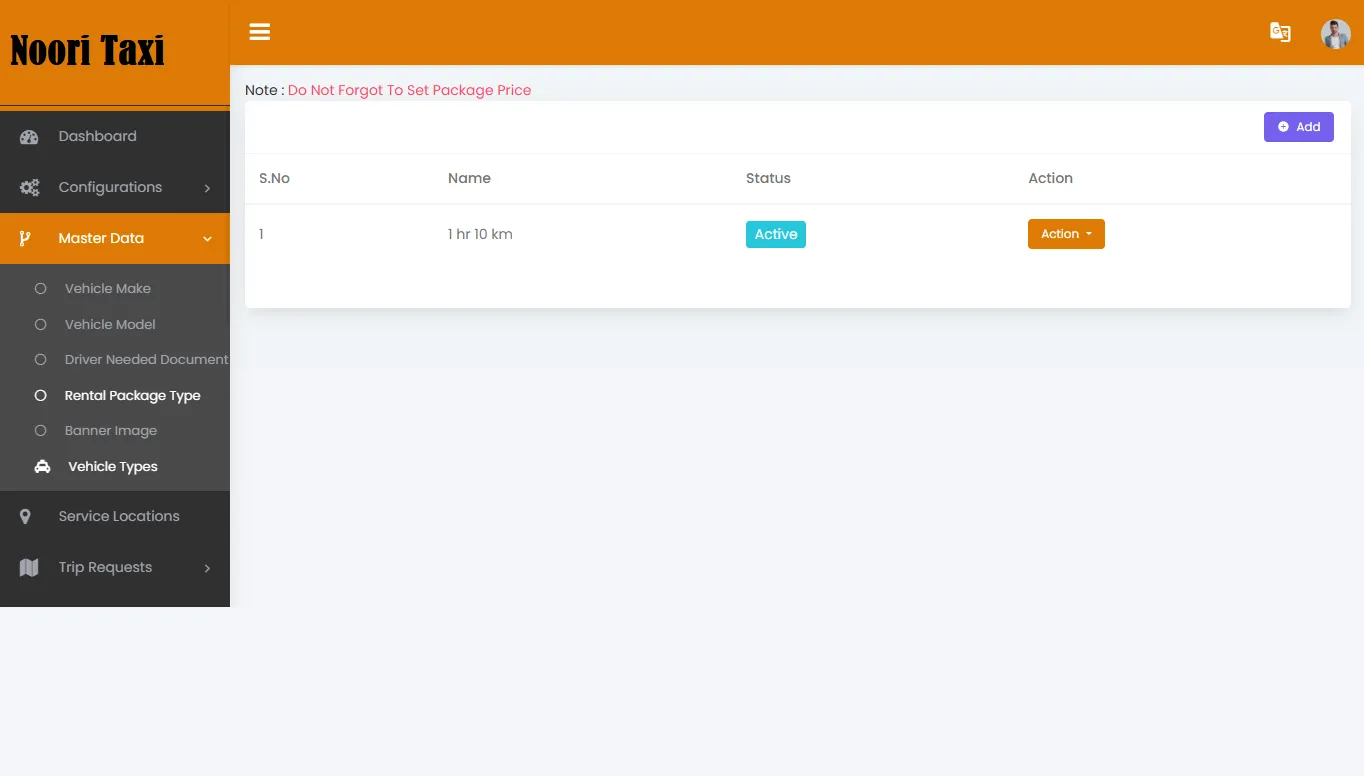The width and height of the screenshot is (1364, 776).
Task: Select the Rental Package Type radio circle
Action: [x=40, y=395]
